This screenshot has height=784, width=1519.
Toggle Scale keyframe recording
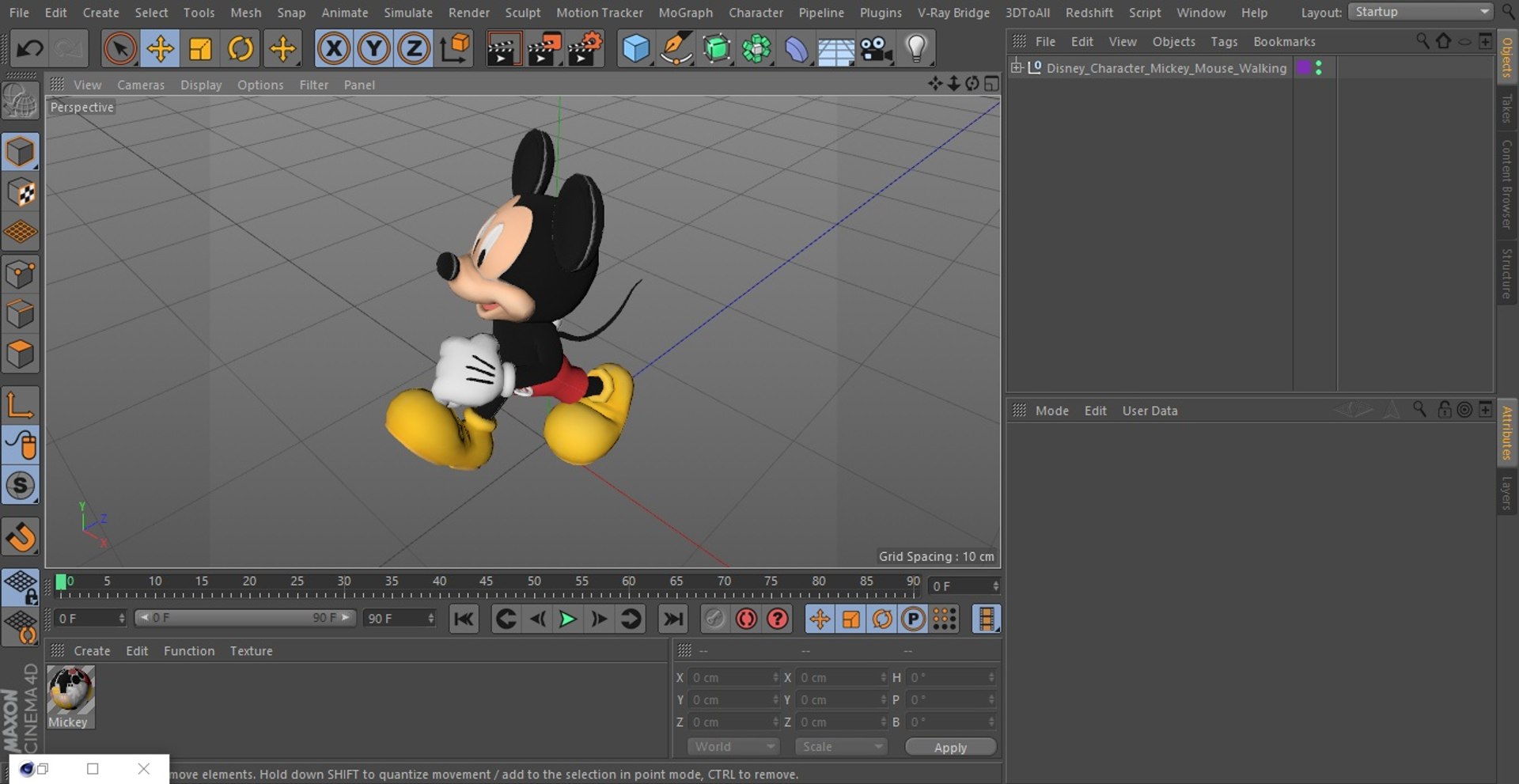point(851,619)
